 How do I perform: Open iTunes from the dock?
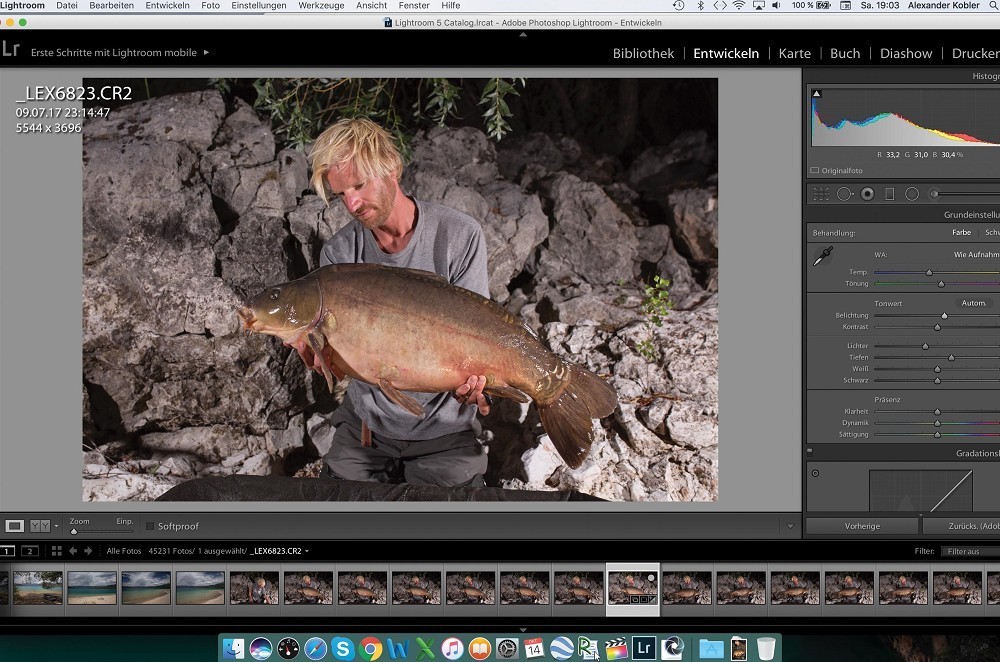[452, 649]
